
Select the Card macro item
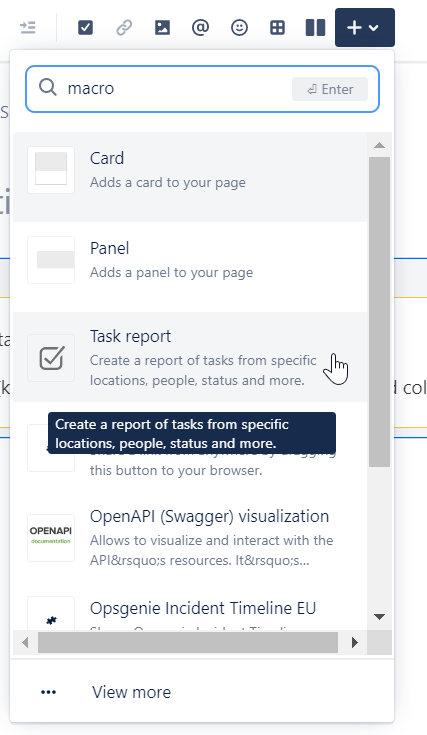tap(190, 177)
